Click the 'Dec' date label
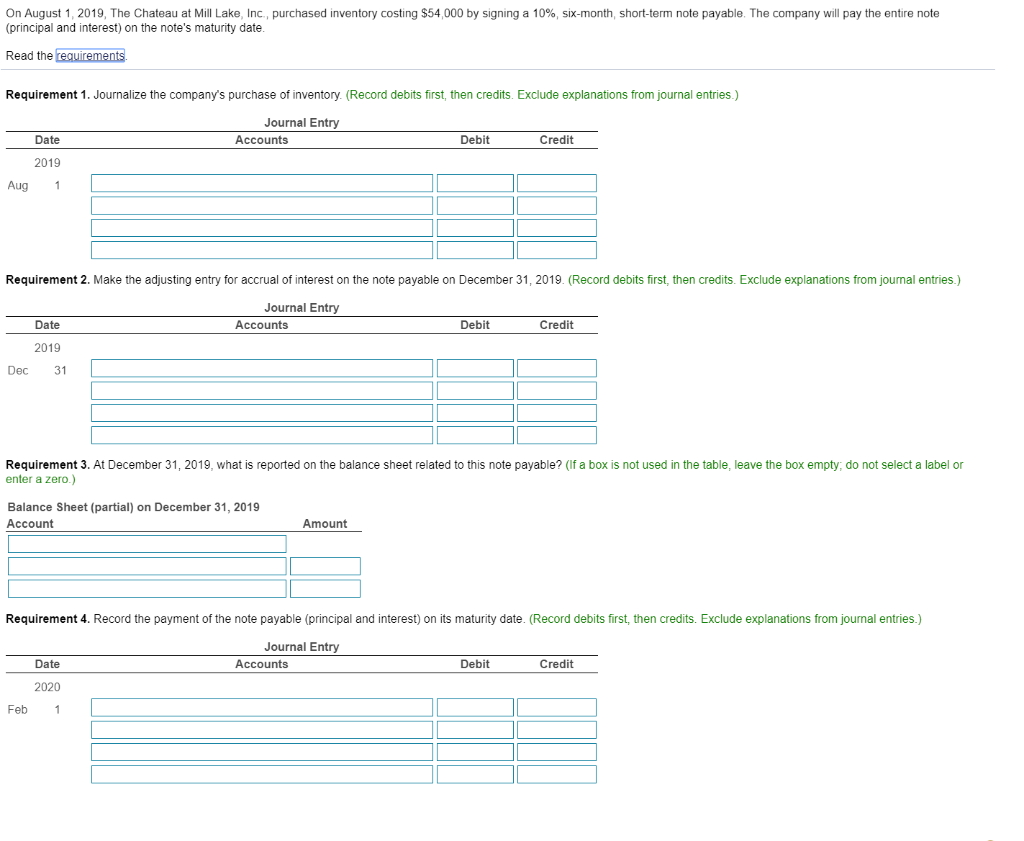 point(18,370)
